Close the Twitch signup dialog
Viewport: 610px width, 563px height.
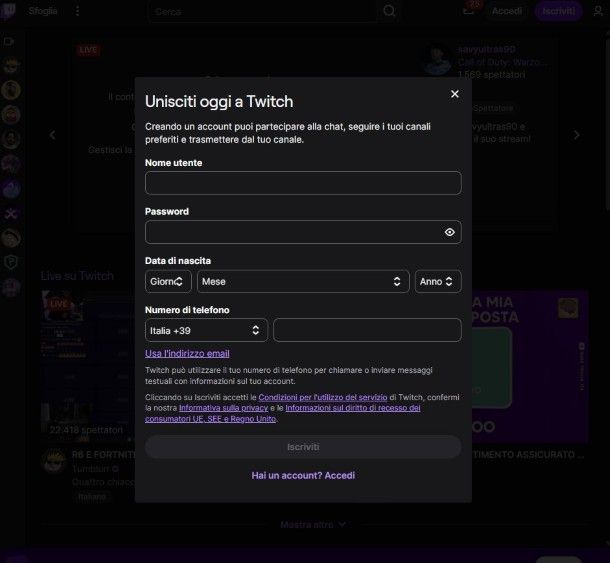point(455,94)
